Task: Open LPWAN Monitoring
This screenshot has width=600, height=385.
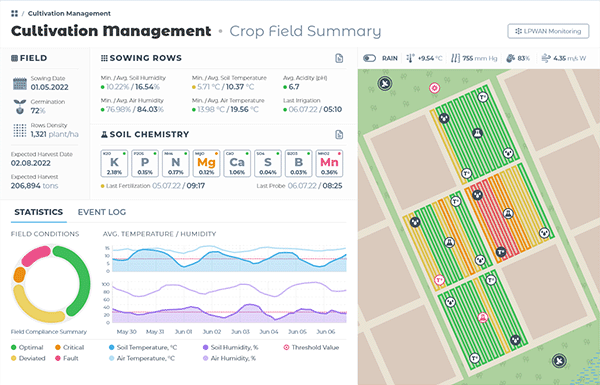Action: pyautogui.click(x=548, y=31)
